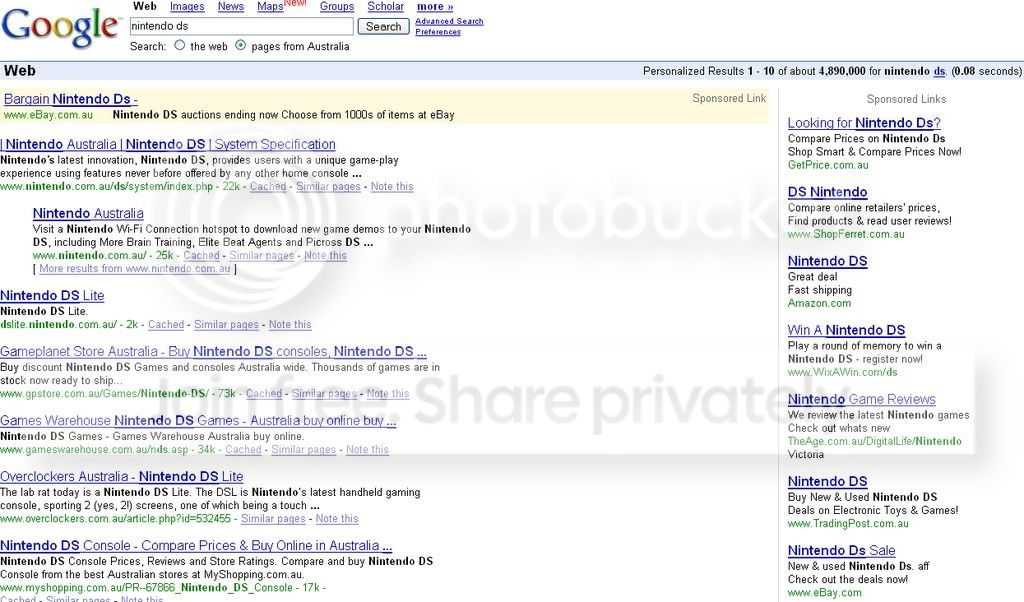This screenshot has height=602, width=1024.
Task: Click 'Similar pages' for dslite.nintendo.com.au result
Action: [x=226, y=325]
